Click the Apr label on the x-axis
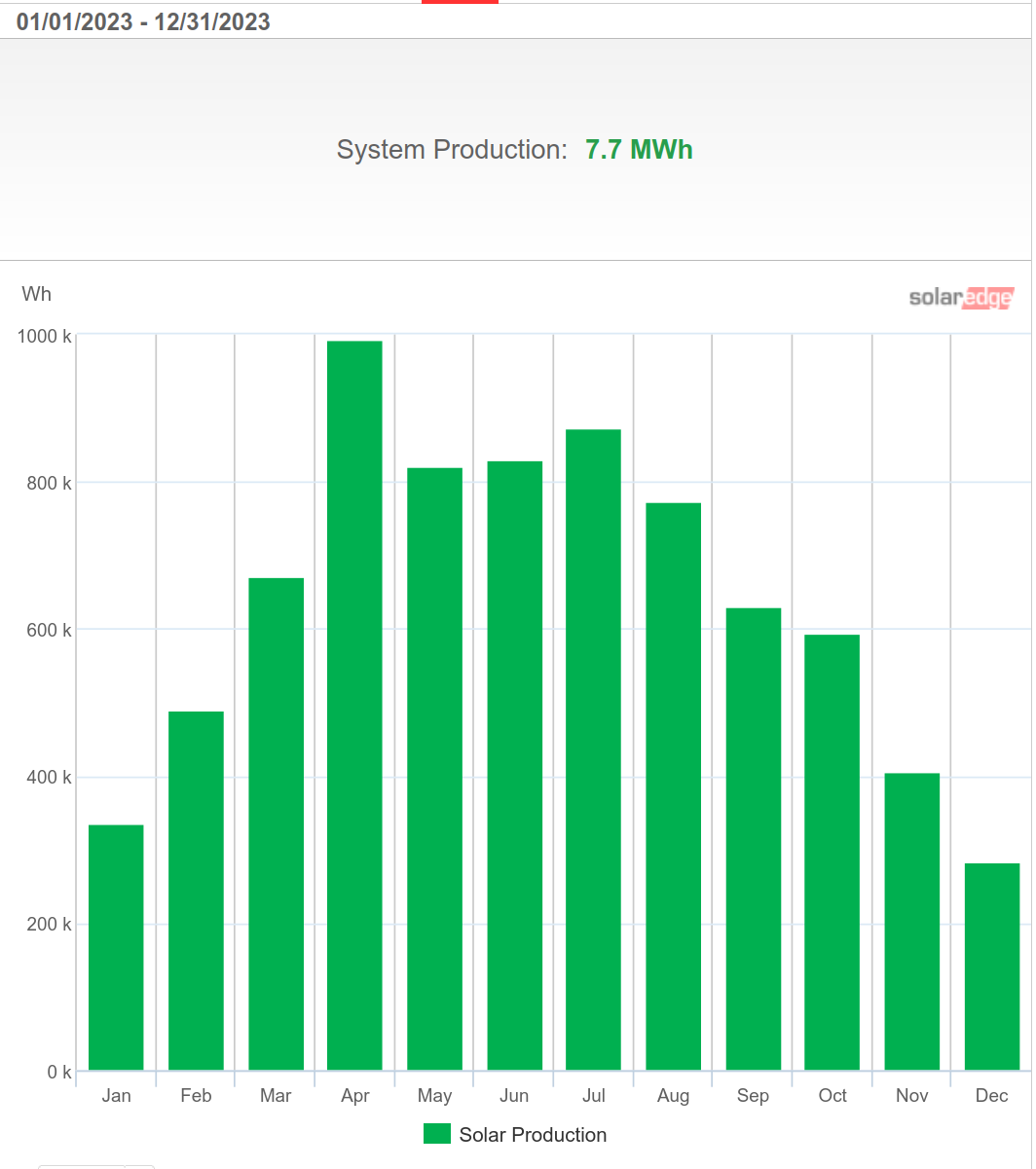Viewport: 1036px width, 1169px height. point(355,1096)
